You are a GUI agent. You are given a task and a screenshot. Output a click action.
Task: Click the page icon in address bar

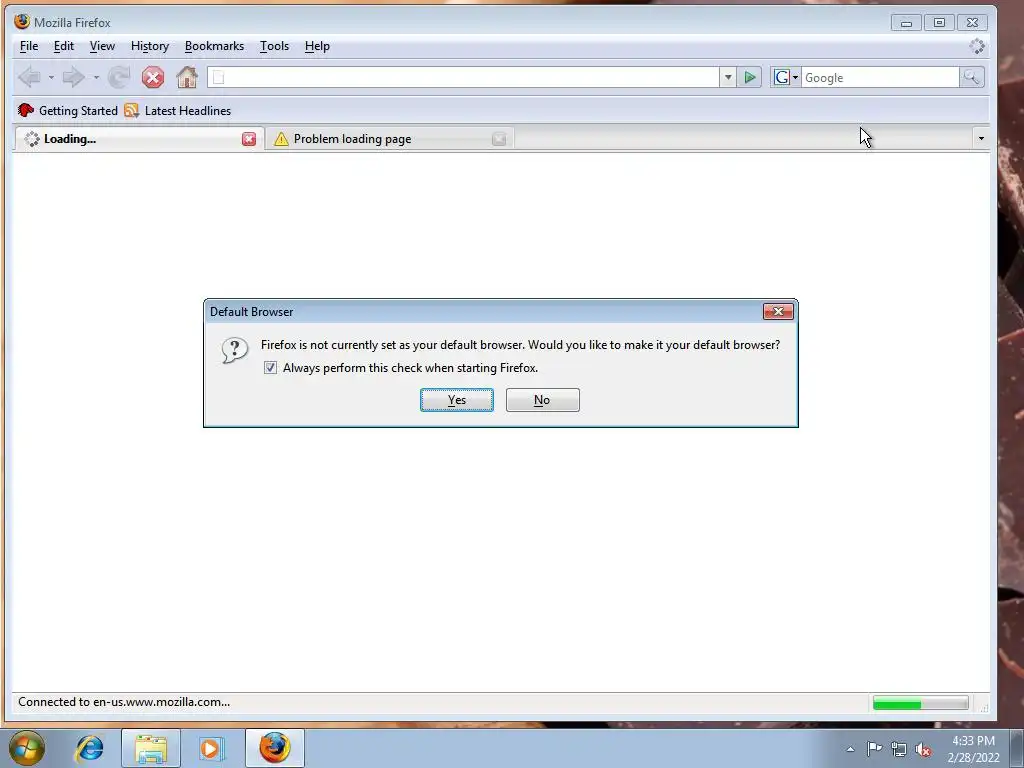coord(219,78)
